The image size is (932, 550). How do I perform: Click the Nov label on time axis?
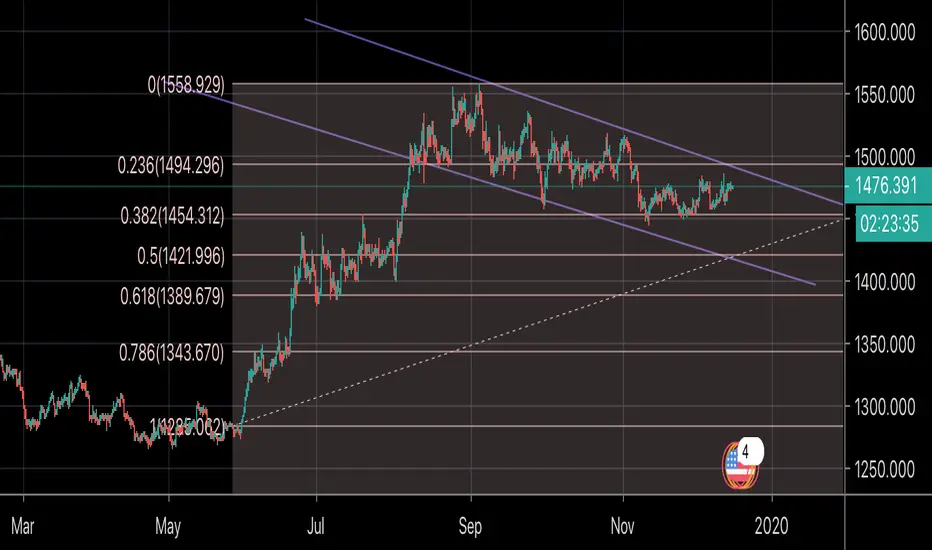622,526
